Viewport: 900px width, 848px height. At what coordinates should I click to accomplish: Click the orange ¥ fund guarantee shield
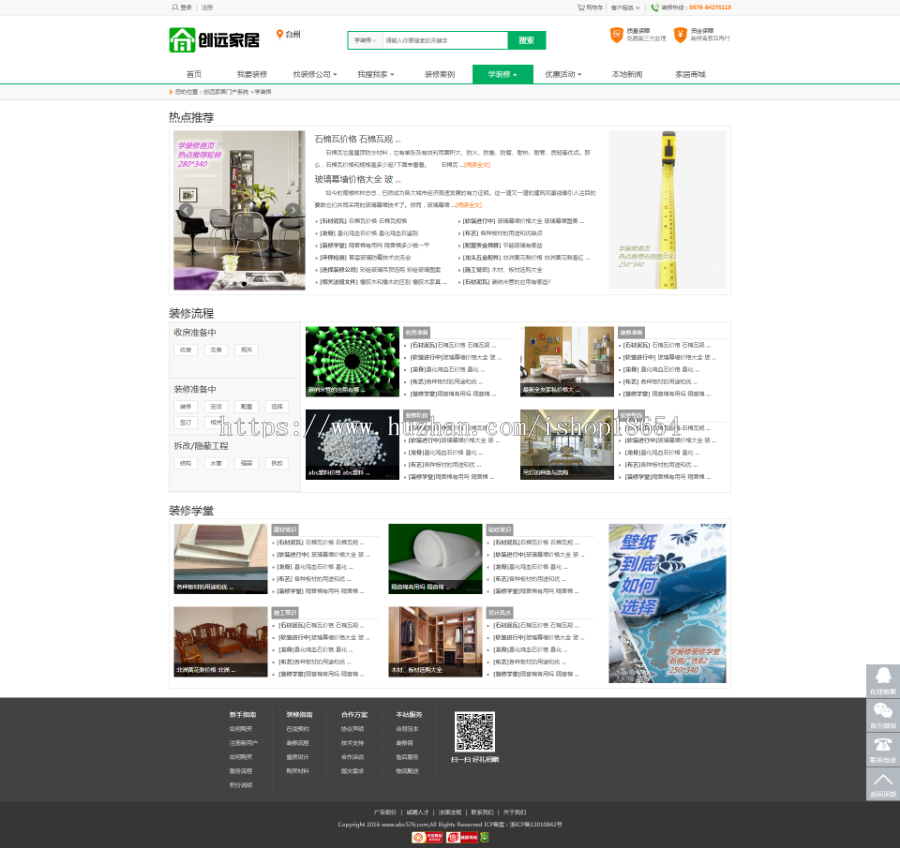(680, 35)
